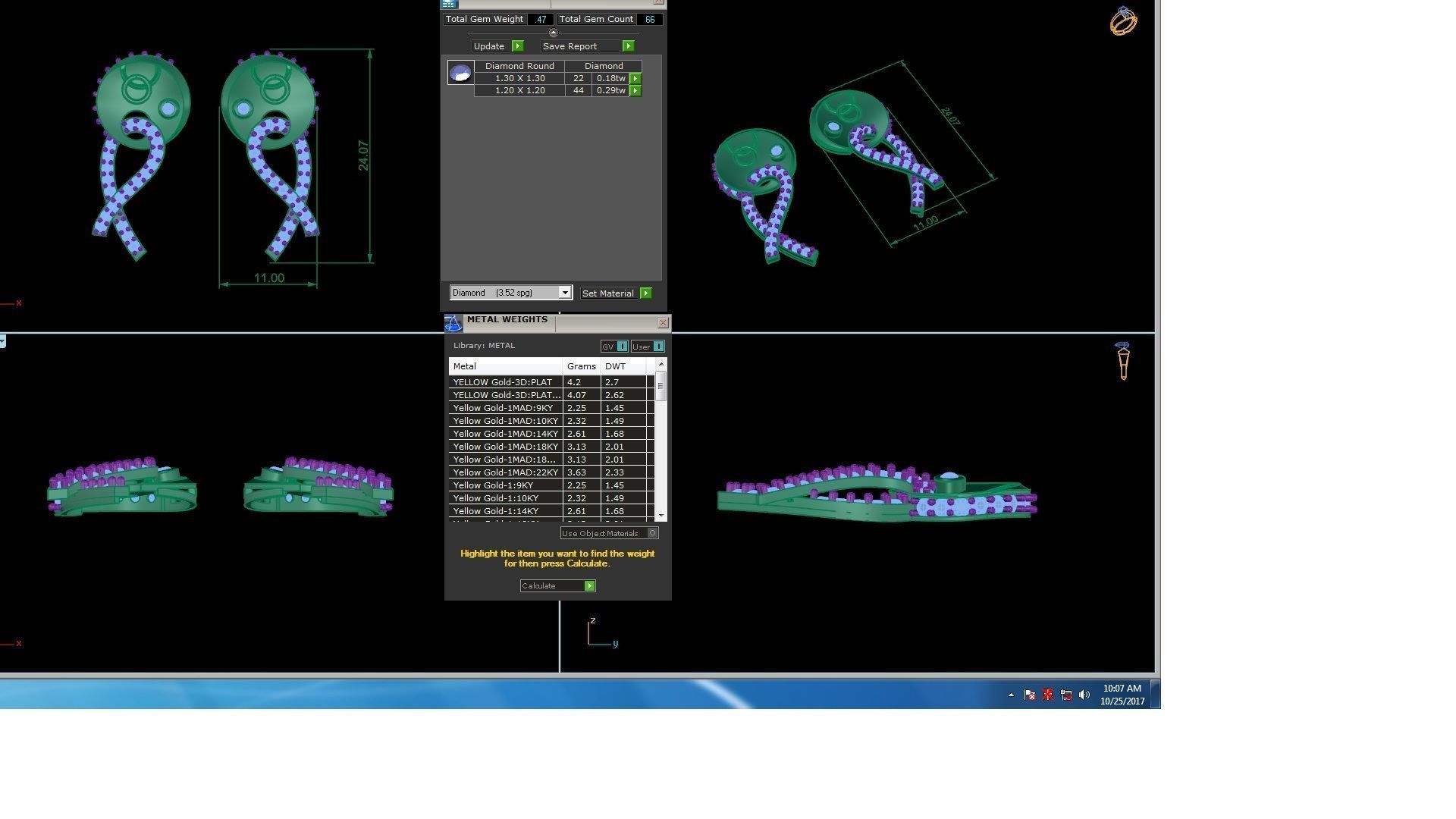Open the Diamond (3.52 spg) material dropdown

[564, 293]
